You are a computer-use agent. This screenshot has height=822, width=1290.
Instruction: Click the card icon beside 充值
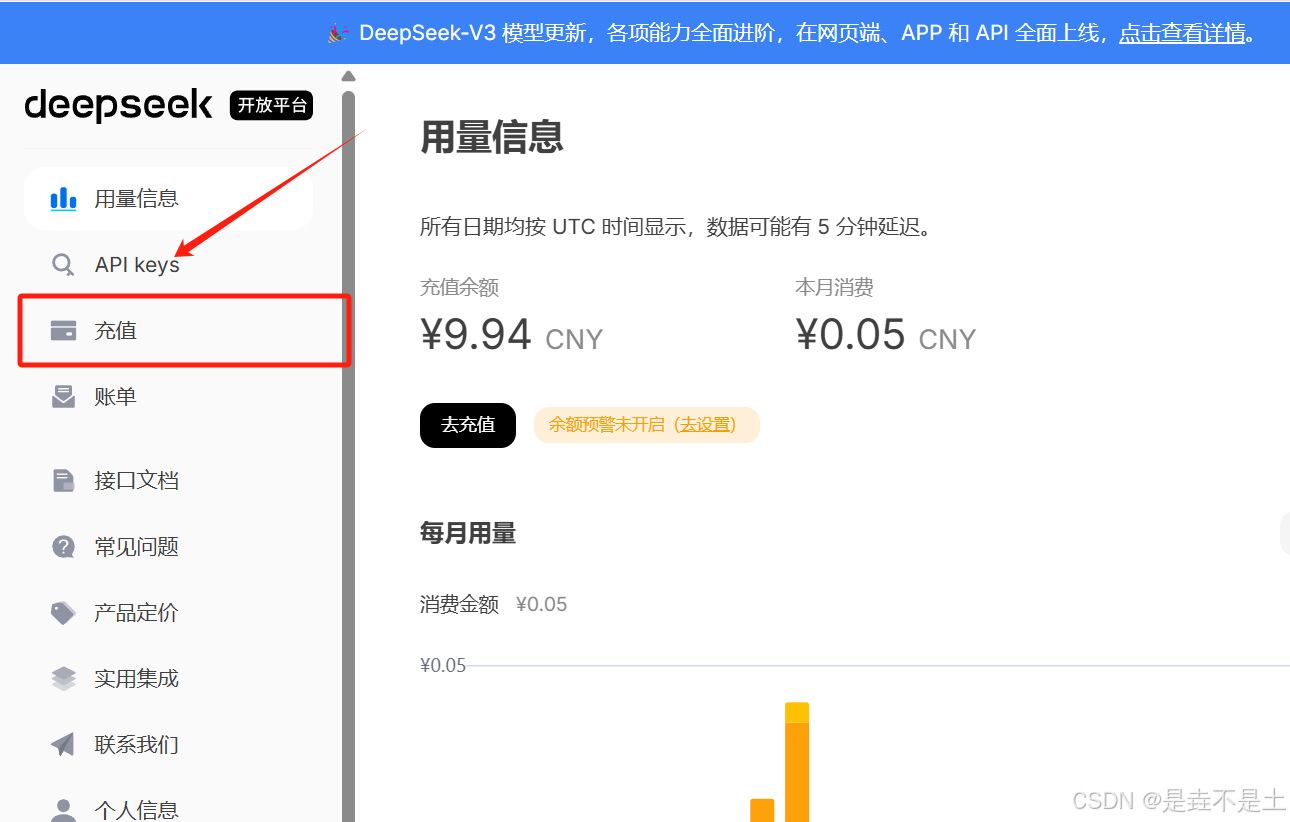click(63, 331)
